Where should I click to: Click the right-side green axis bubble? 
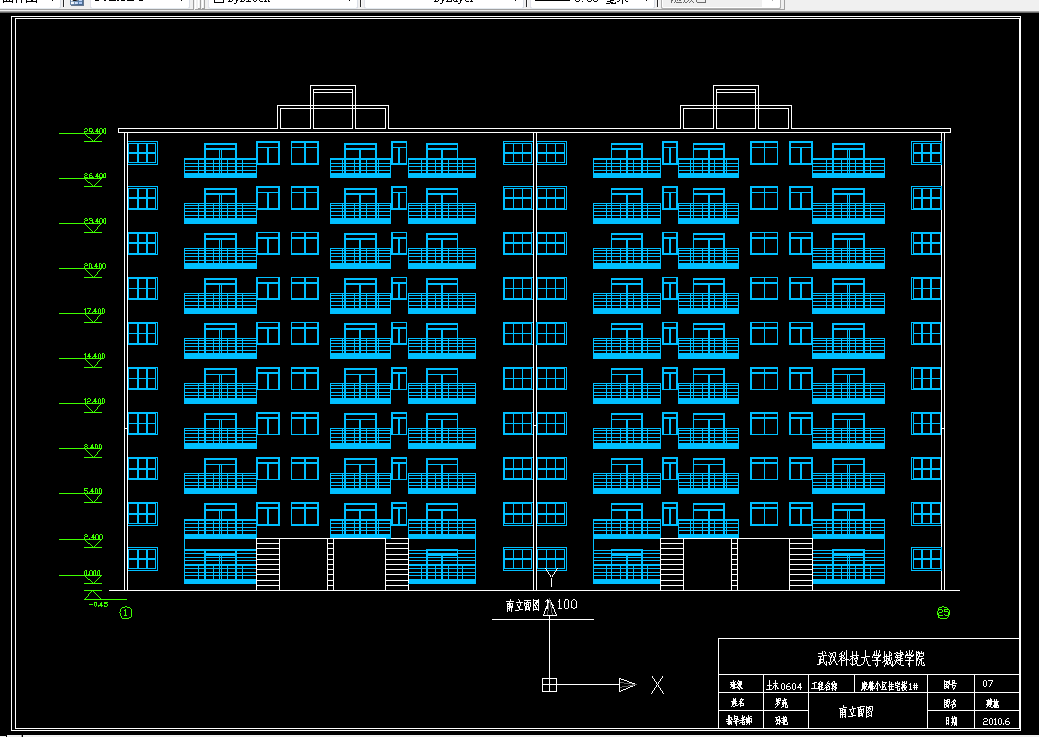pyautogui.click(x=944, y=613)
